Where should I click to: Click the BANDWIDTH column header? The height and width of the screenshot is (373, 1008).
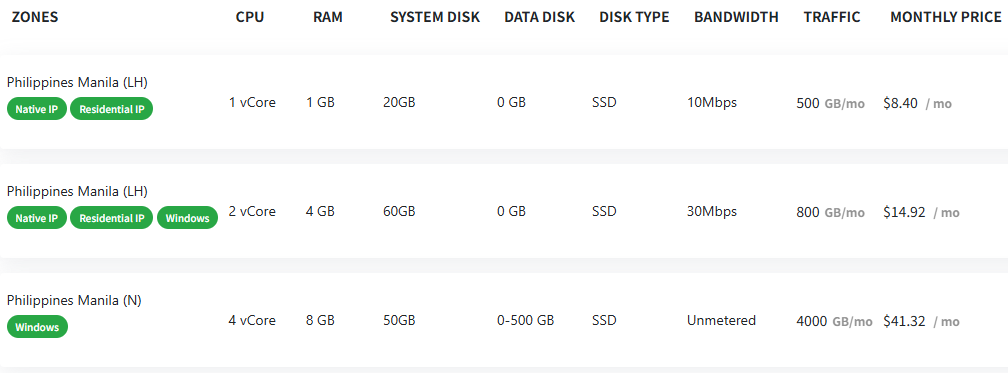tap(736, 17)
